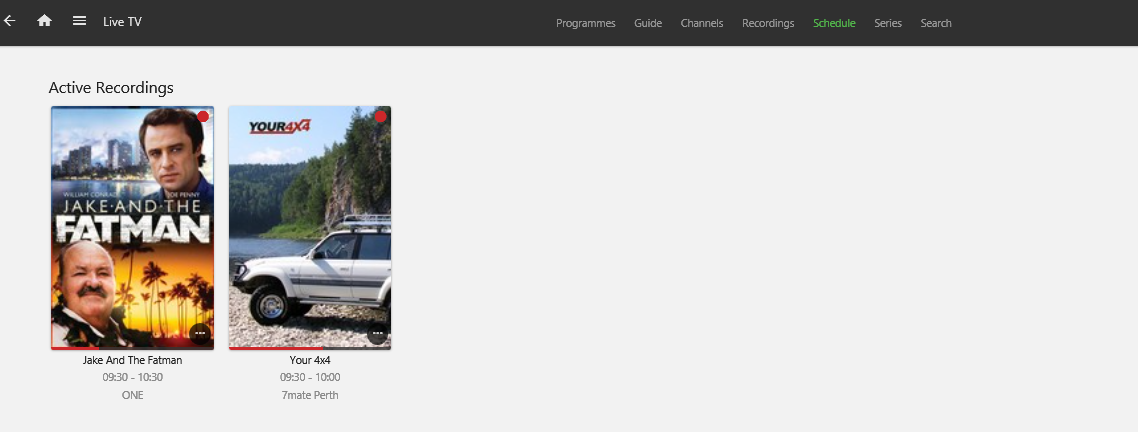1138x432 pixels.
Task: Click the 09:30 - 10:00 time text
Action: (x=310, y=378)
